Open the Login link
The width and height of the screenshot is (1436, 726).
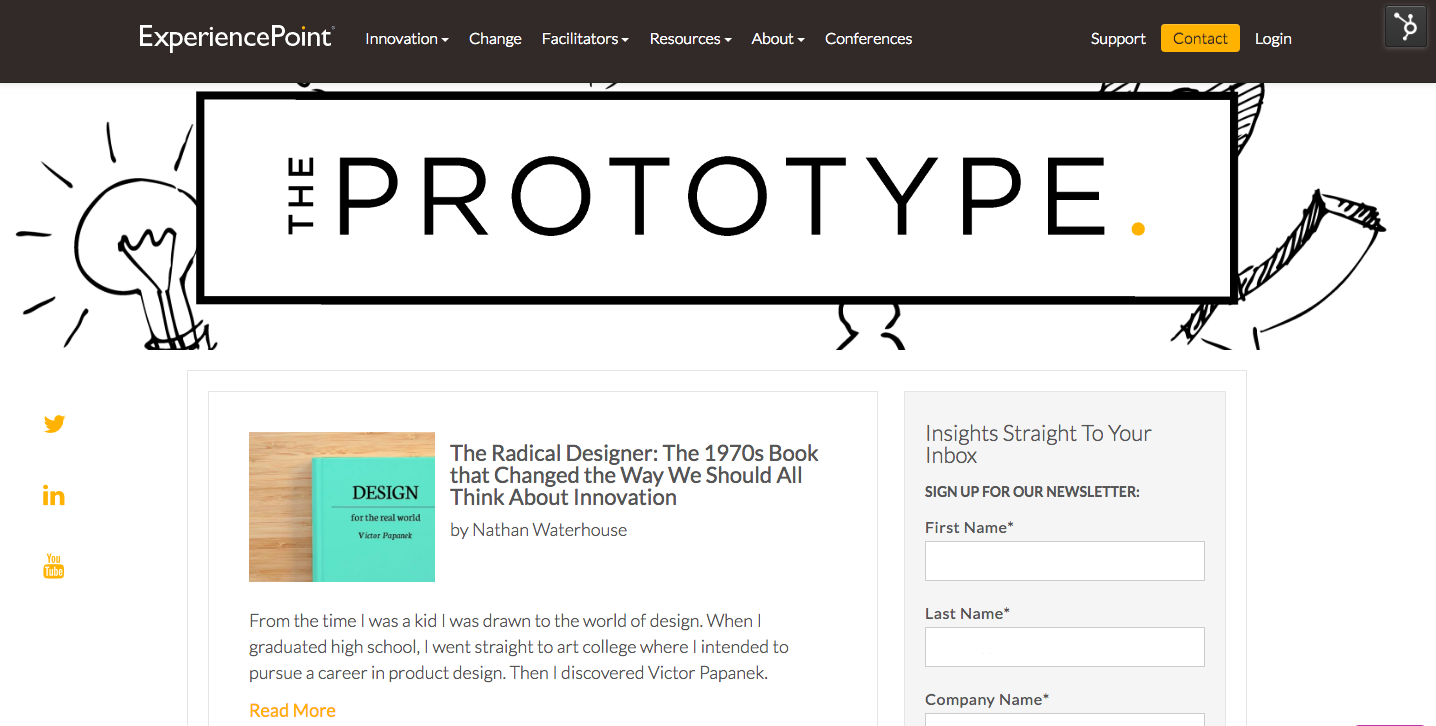pos(1273,39)
